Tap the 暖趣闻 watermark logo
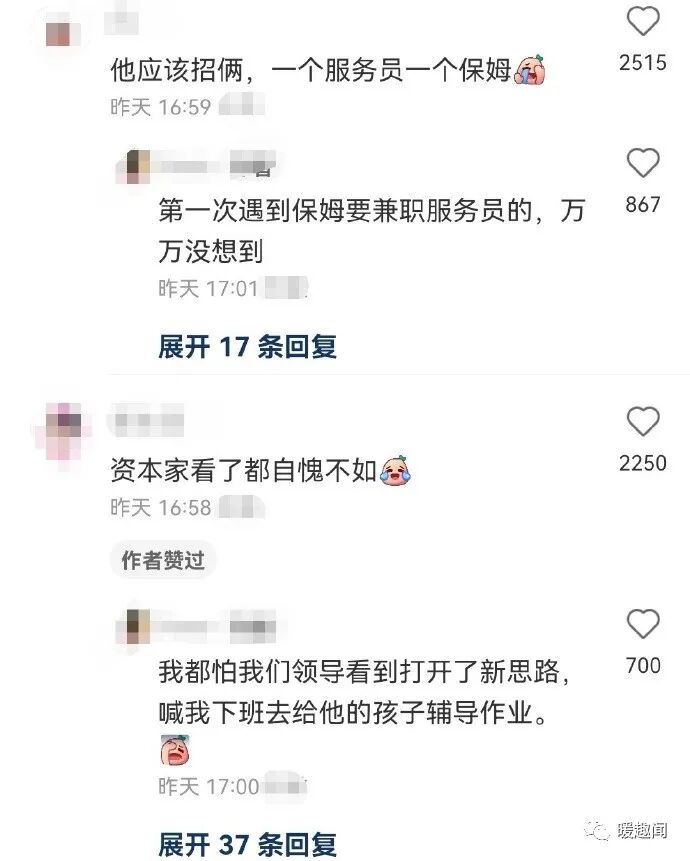This screenshot has width=690, height=861. [625, 830]
